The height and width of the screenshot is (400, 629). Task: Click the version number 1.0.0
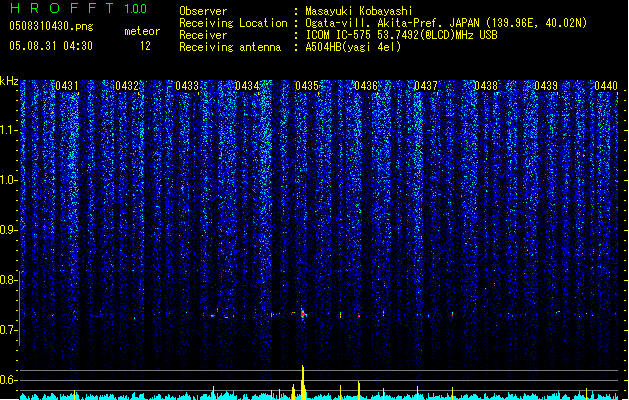[x=135, y=9]
